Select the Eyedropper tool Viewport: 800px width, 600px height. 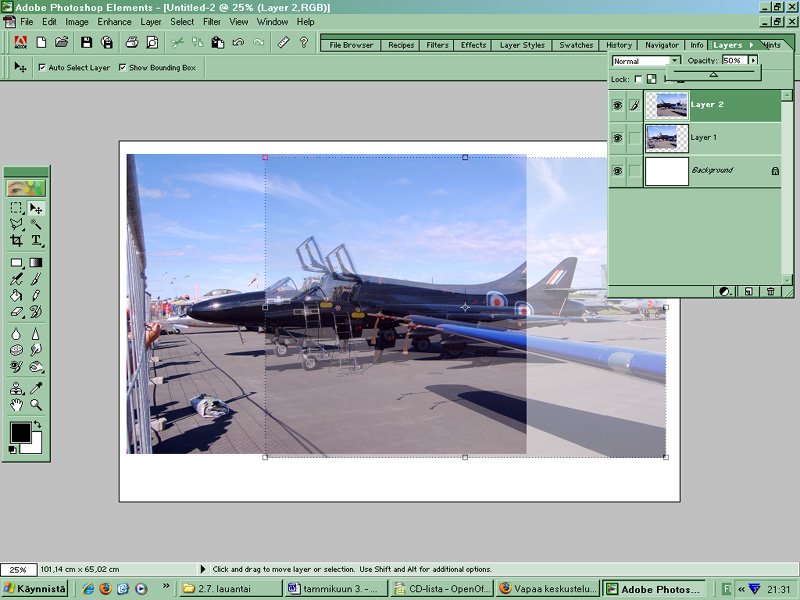(x=36, y=389)
